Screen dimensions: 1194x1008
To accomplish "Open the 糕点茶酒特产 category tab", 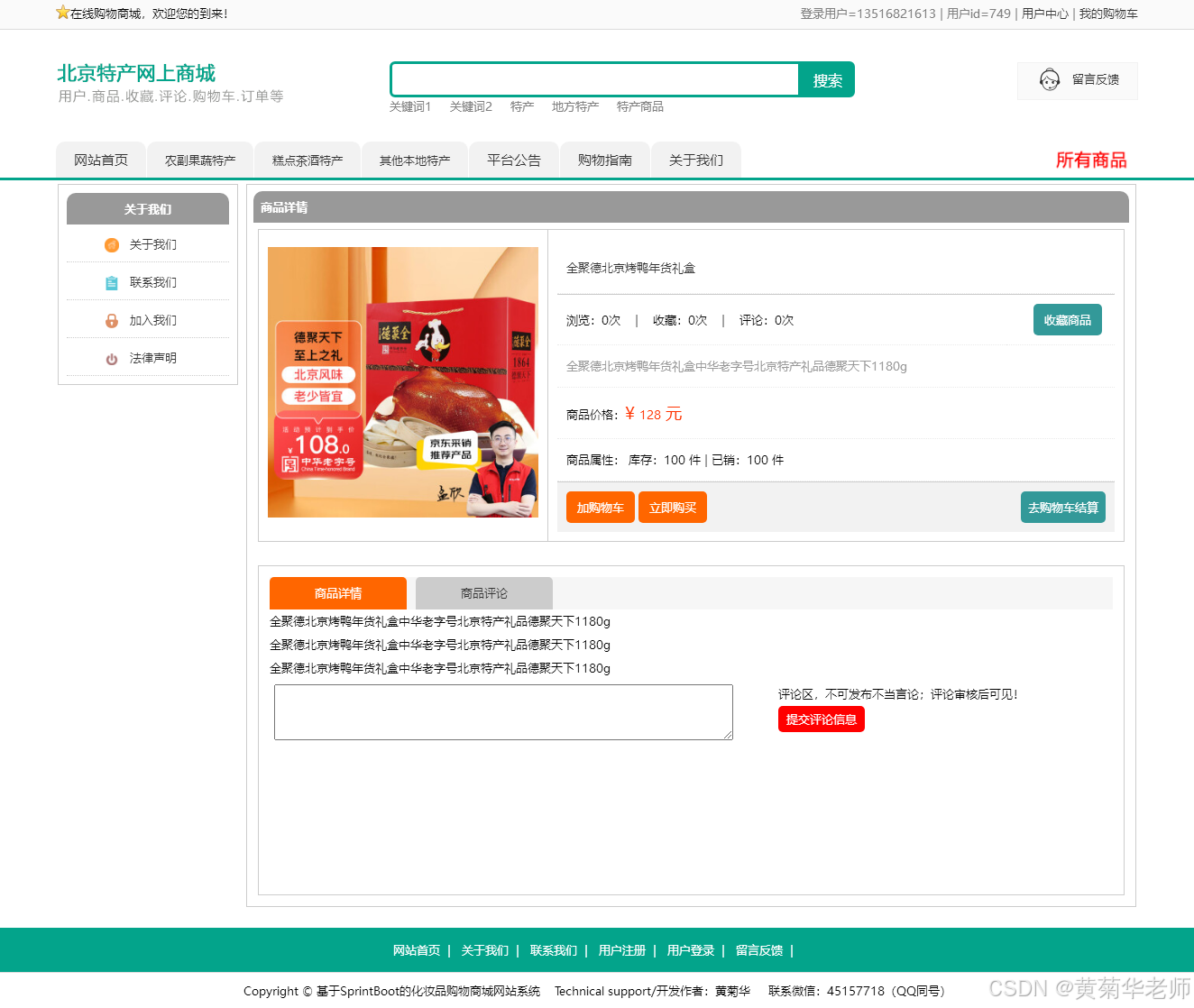I will click(308, 160).
